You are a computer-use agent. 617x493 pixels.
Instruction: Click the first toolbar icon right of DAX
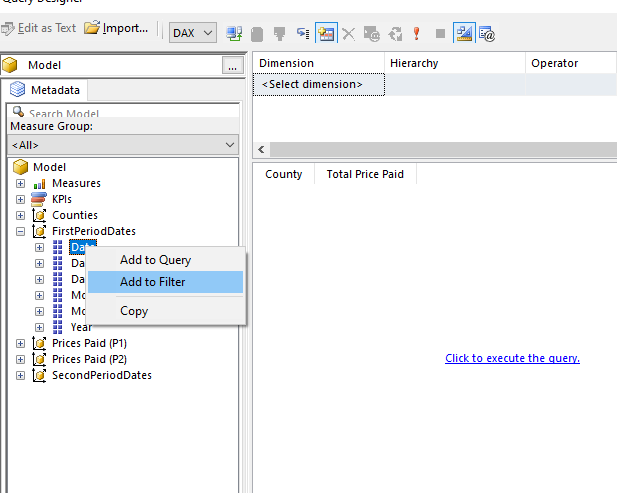click(x=234, y=33)
